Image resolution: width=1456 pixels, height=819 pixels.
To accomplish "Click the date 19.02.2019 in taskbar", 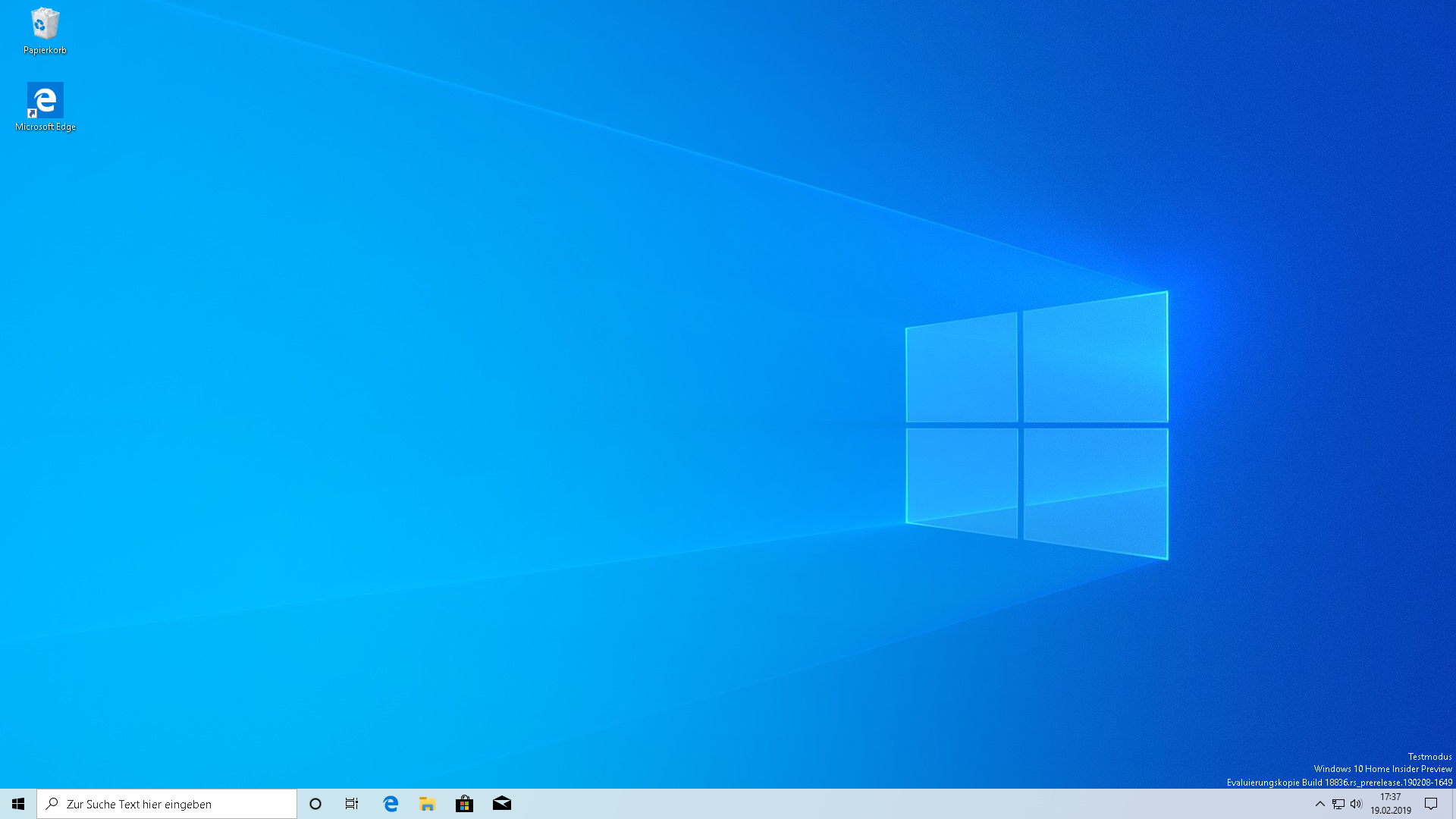I will click(x=1390, y=811).
